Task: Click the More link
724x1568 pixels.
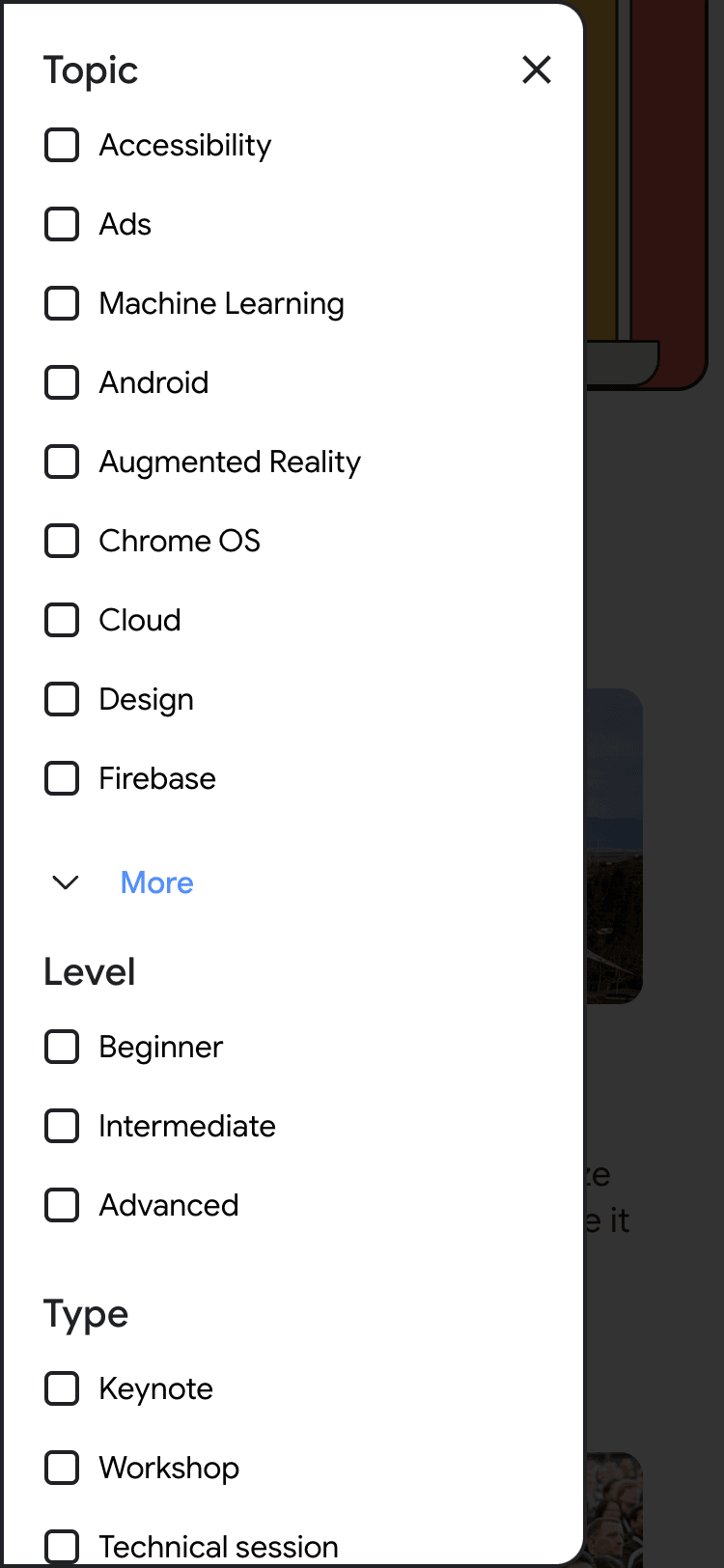Action: [157, 882]
